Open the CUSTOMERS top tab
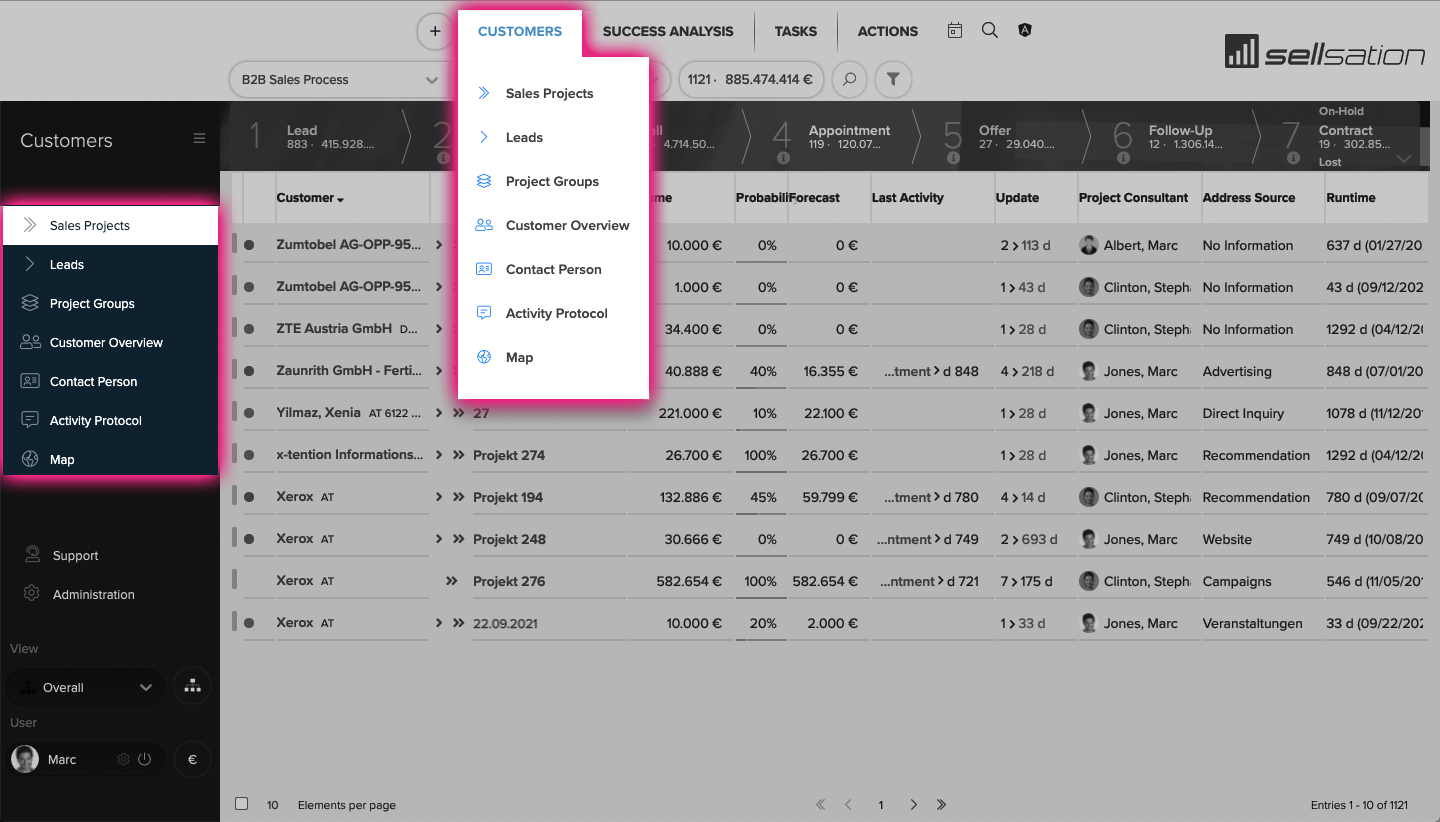This screenshot has height=822, width=1440. pos(520,31)
